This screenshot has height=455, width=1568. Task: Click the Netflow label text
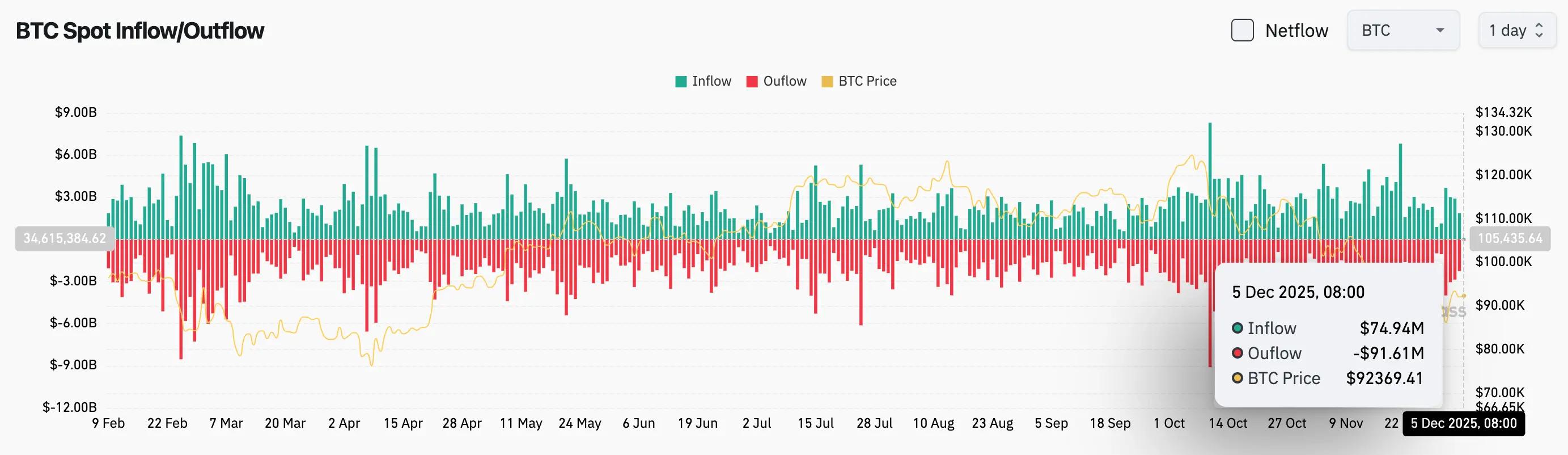tap(1296, 31)
